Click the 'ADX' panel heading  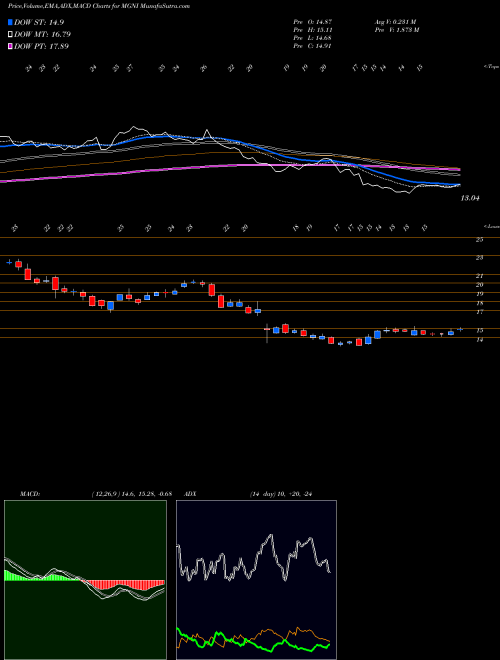(191, 494)
